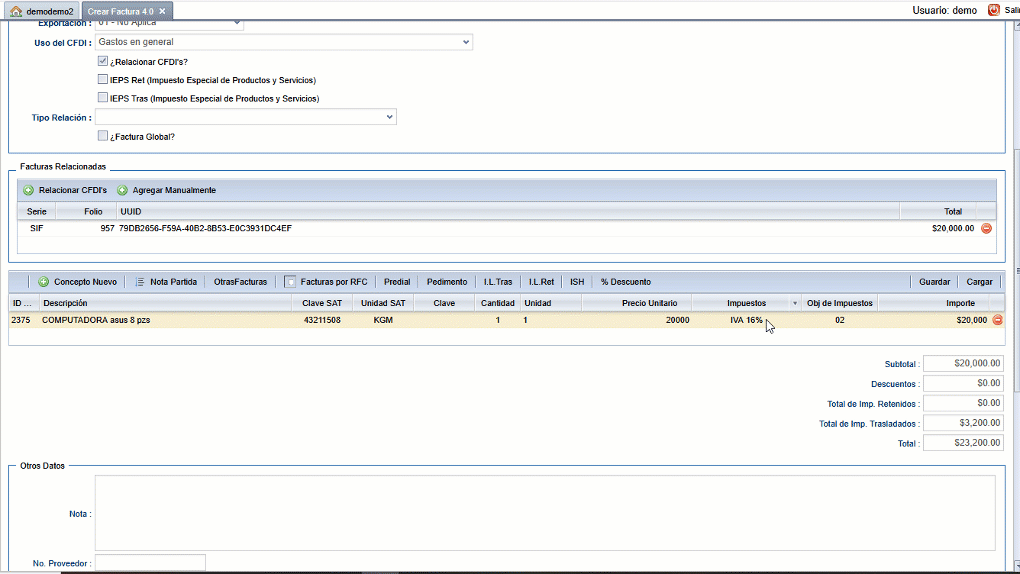The image size is (1020, 574).
Task: Close the Crear Factura 4.0 tab
Action: tap(162, 11)
